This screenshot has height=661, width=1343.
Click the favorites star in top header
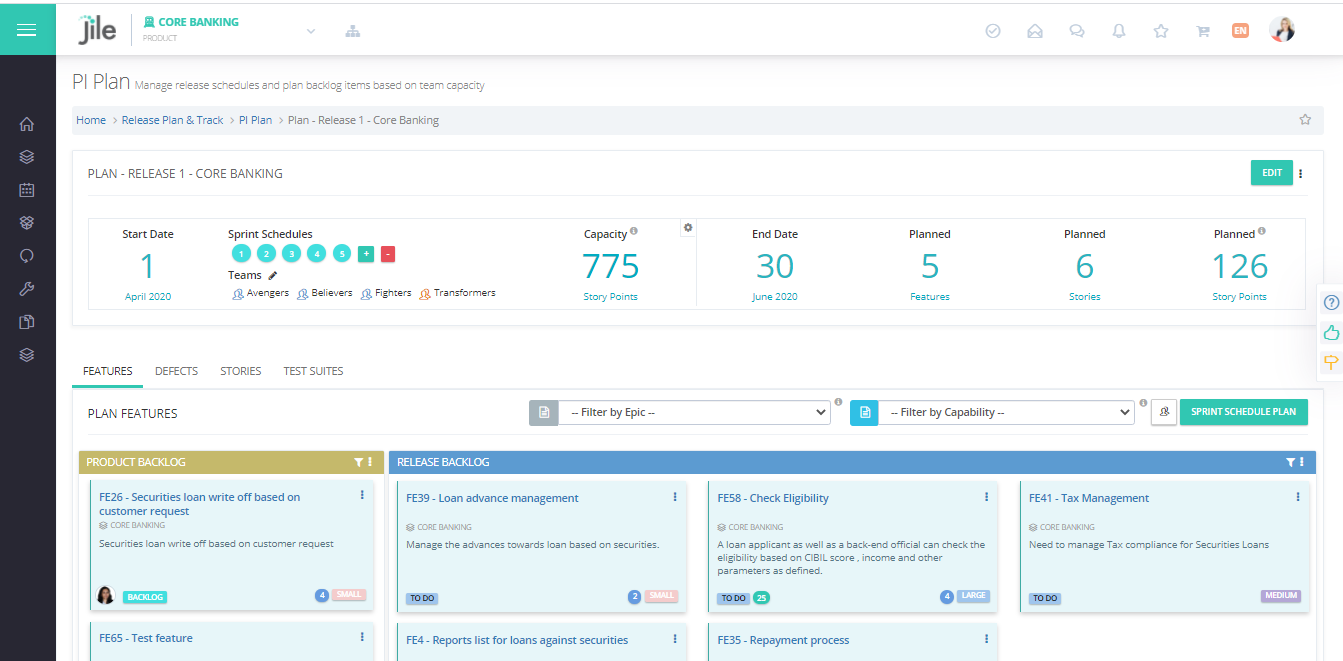pos(1161,31)
